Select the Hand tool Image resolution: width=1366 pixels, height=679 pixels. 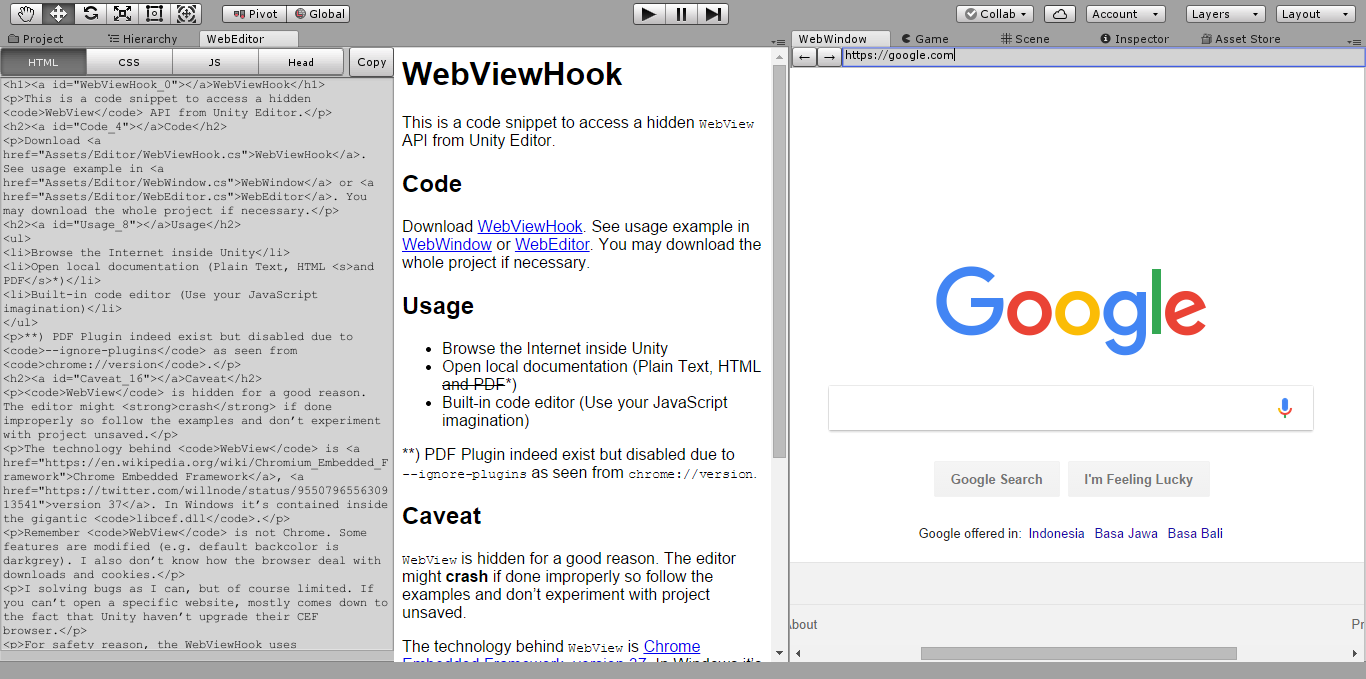[26, 13]
